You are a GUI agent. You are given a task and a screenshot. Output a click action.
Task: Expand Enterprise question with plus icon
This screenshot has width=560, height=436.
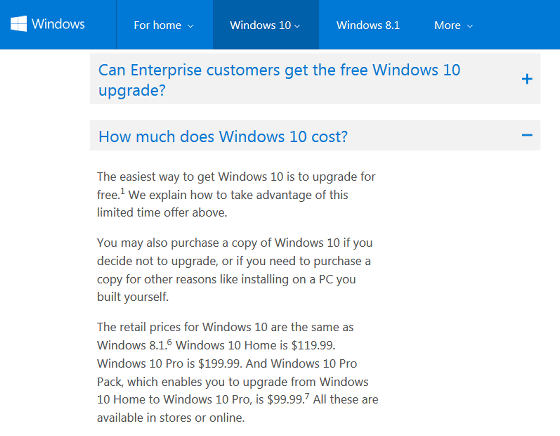click(x=527, y=79)
